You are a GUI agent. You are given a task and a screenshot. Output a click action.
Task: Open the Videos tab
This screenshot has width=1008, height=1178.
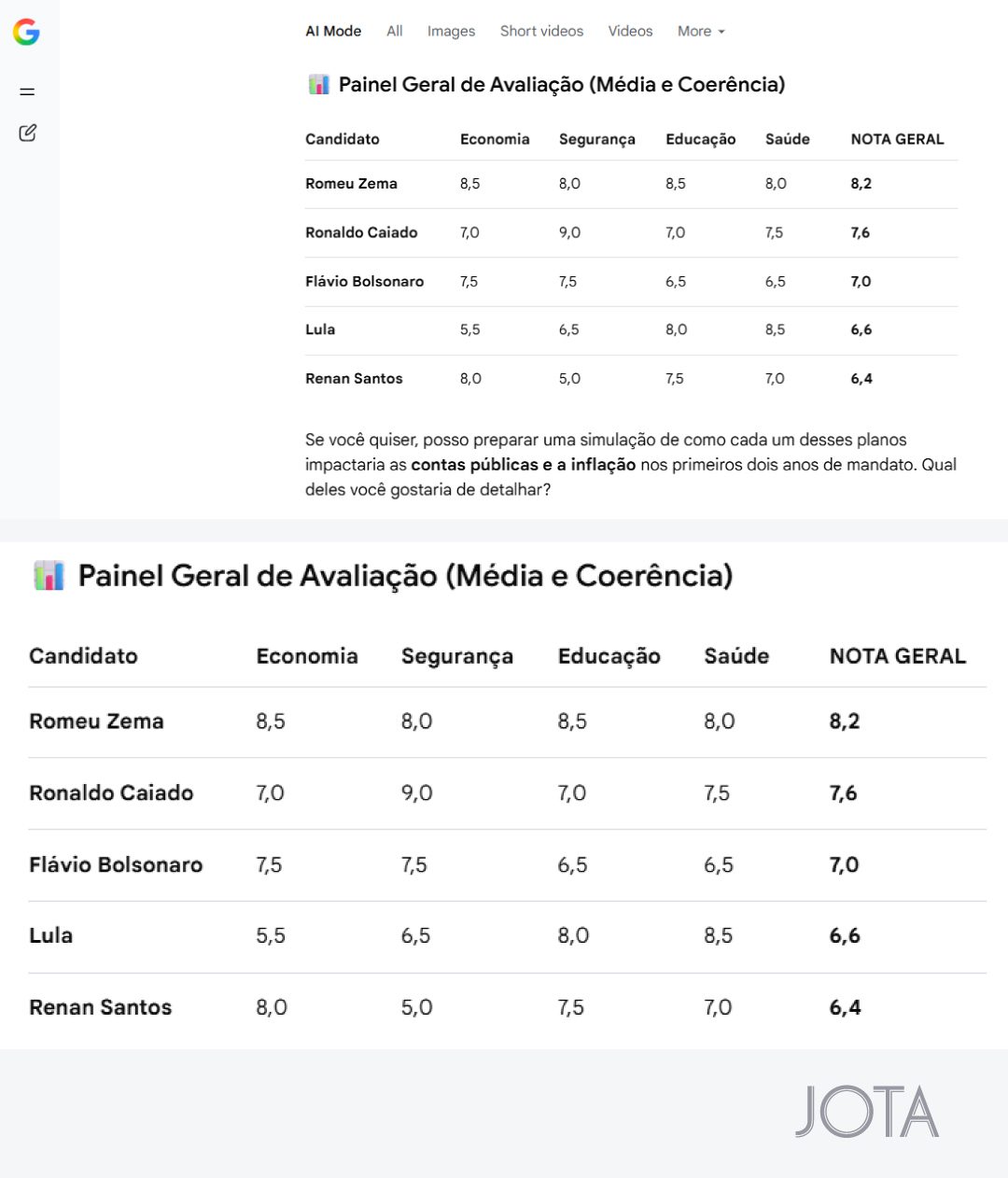630,31
